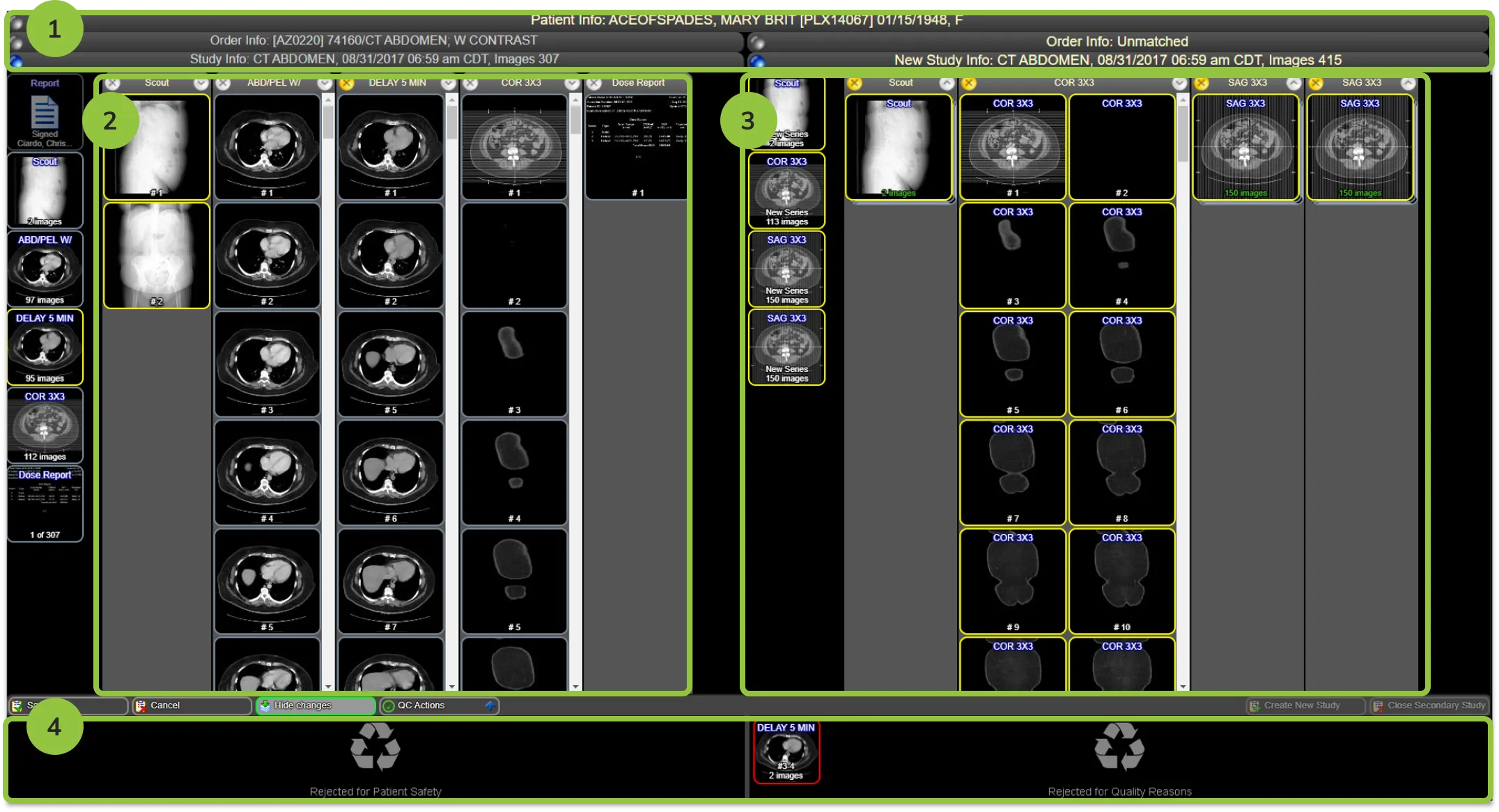Click the Patient Info header text
The image size is (1499, 812).
[746, 20]
